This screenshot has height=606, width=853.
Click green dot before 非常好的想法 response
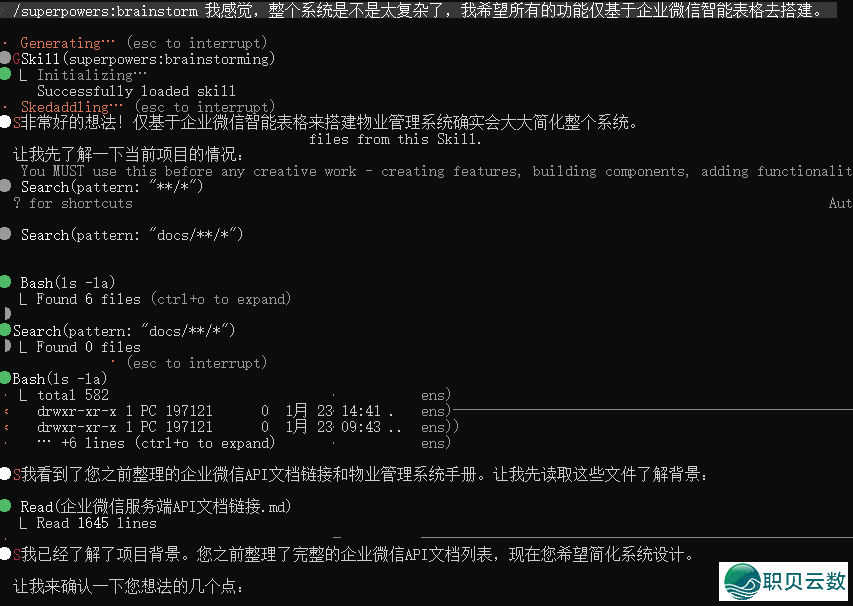click(x=7, y=122)
